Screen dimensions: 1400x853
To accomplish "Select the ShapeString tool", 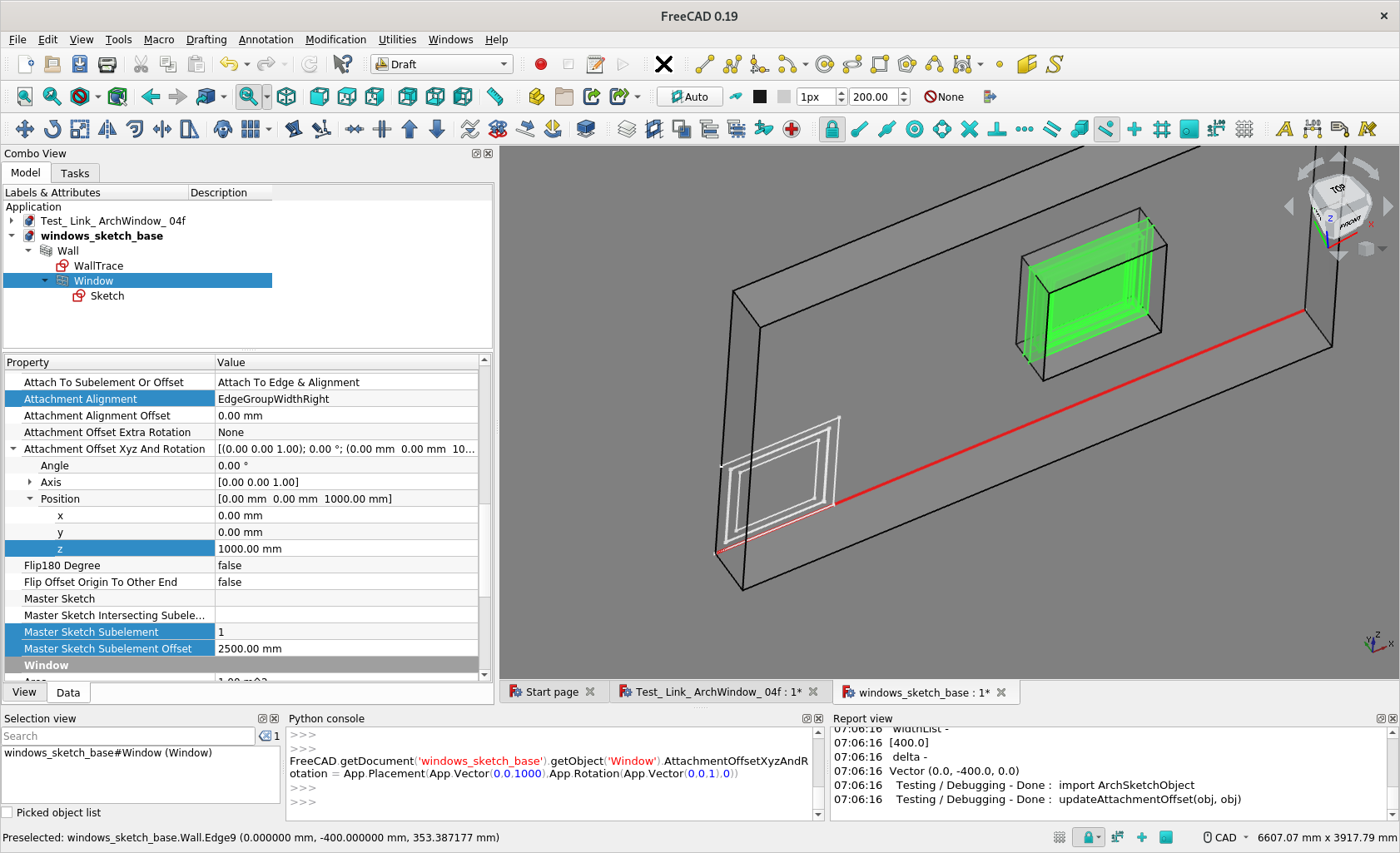I will pyautogui.click(x=1055, y=64).
